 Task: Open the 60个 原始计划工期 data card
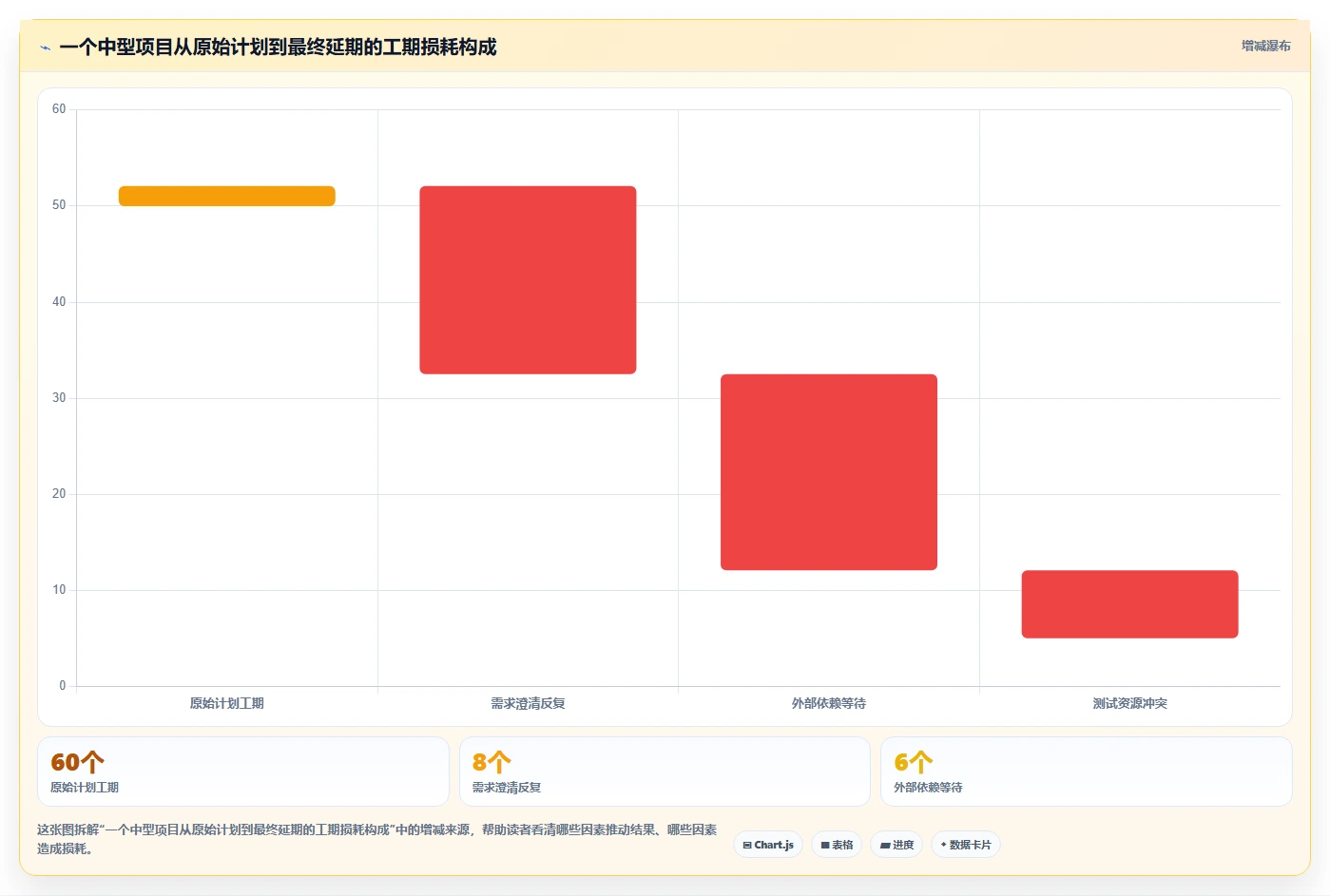coord(243,772)
